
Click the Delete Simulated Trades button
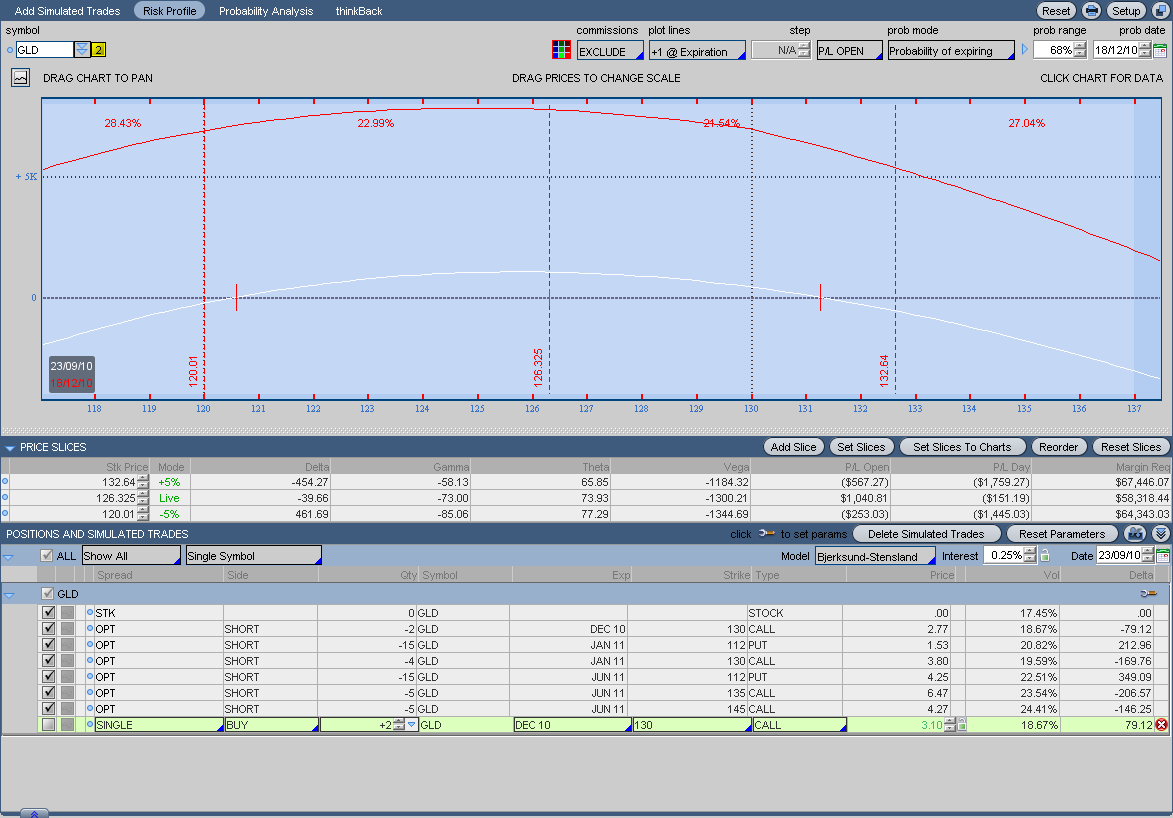(x=926, y=534)
